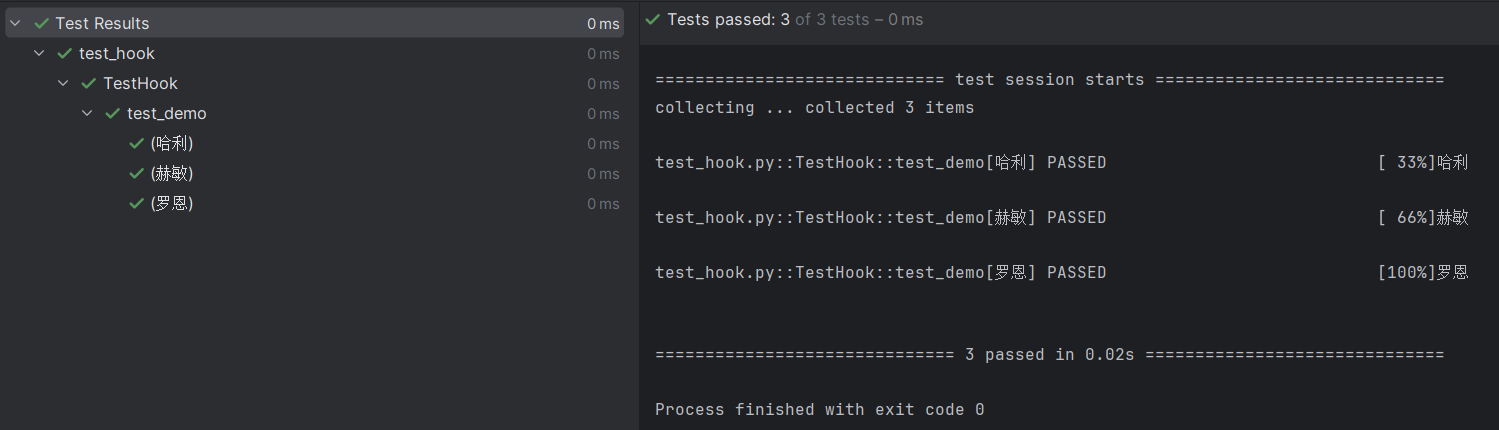Image resolution: width=1499 pixels, height=430 pixels.
Task: Click the "3 passed in 0.02s" summary line
Action: 1049,354
